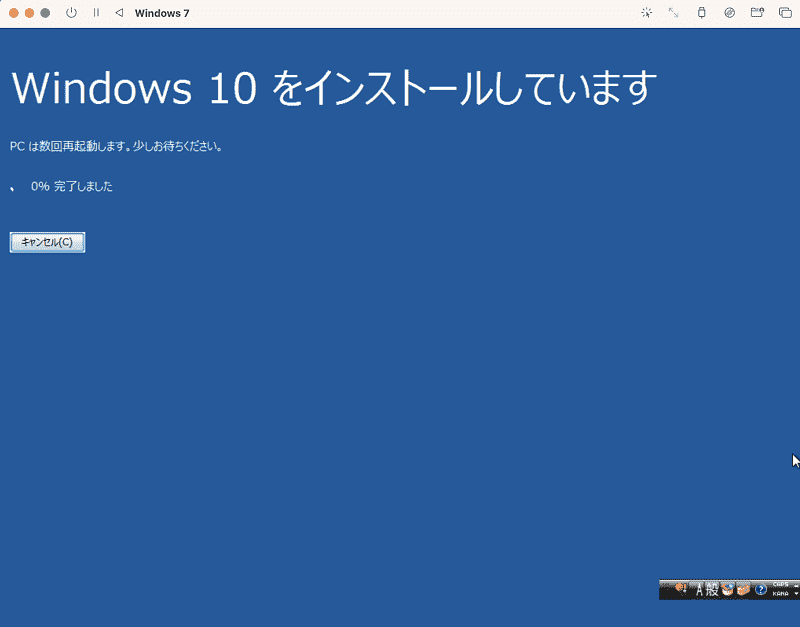Click the IME help question mark icon

[x=760, y=590]
